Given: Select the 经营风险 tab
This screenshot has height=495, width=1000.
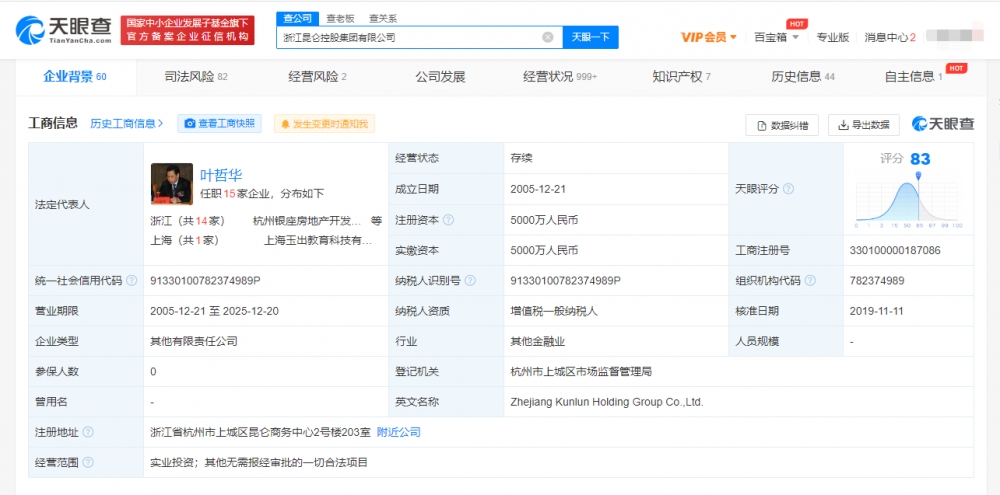Looking at the screenshot, I should point(317,77).
